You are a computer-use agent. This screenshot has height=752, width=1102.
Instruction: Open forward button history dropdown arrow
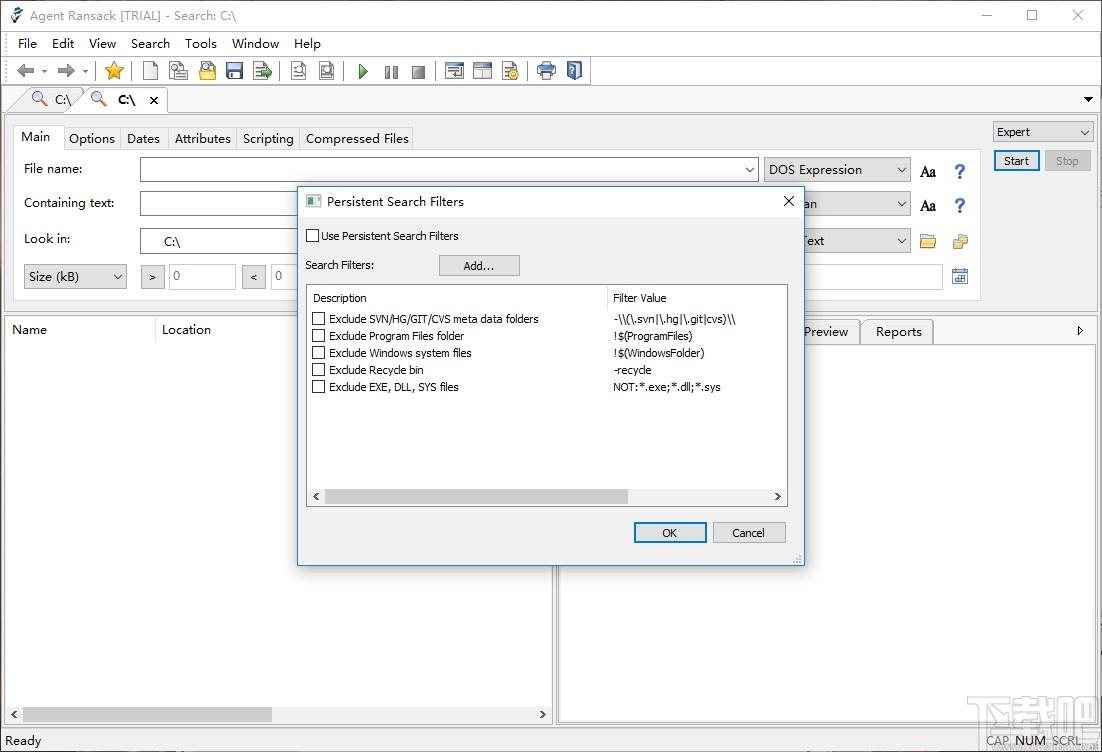click(85, 71)
